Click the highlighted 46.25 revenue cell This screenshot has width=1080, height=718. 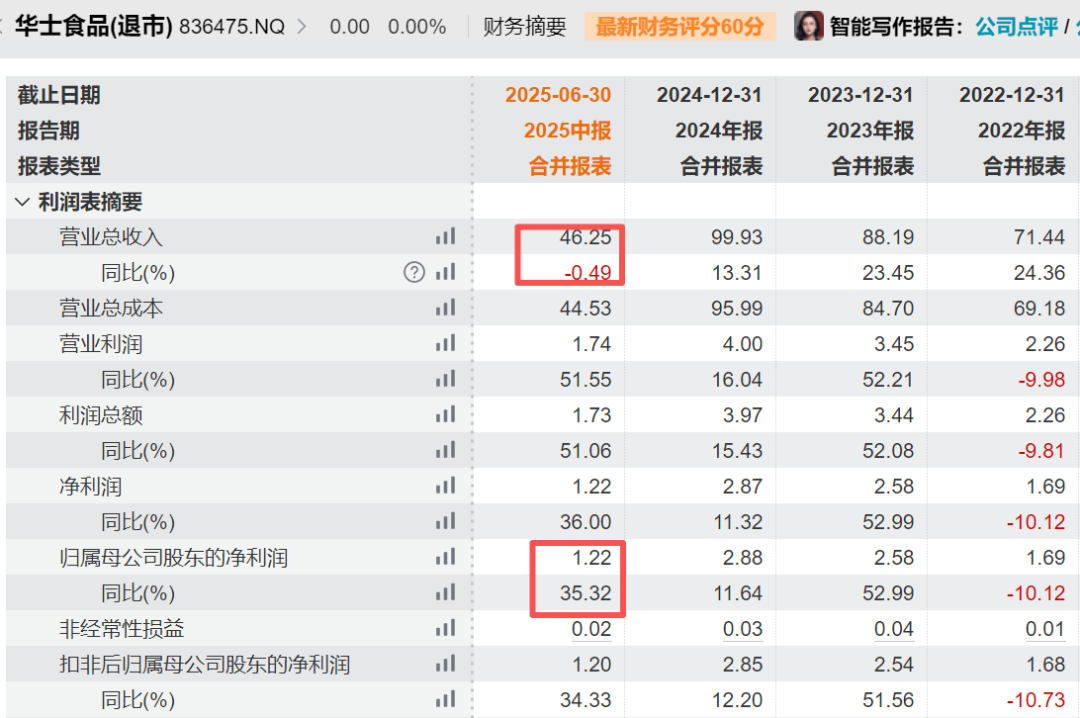click(x=586, y=236)
